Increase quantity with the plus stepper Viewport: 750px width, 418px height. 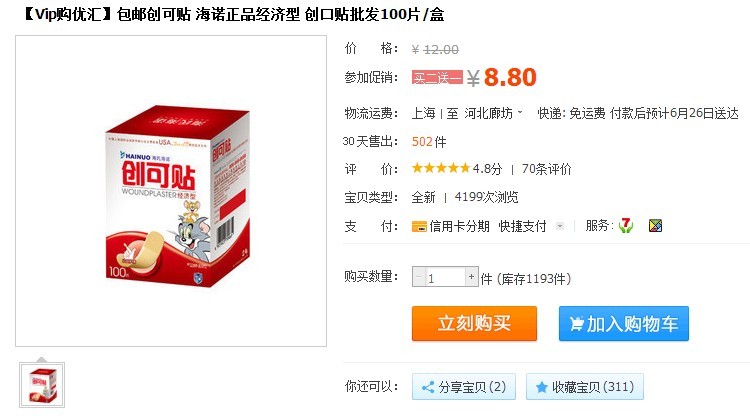point(472,276)
